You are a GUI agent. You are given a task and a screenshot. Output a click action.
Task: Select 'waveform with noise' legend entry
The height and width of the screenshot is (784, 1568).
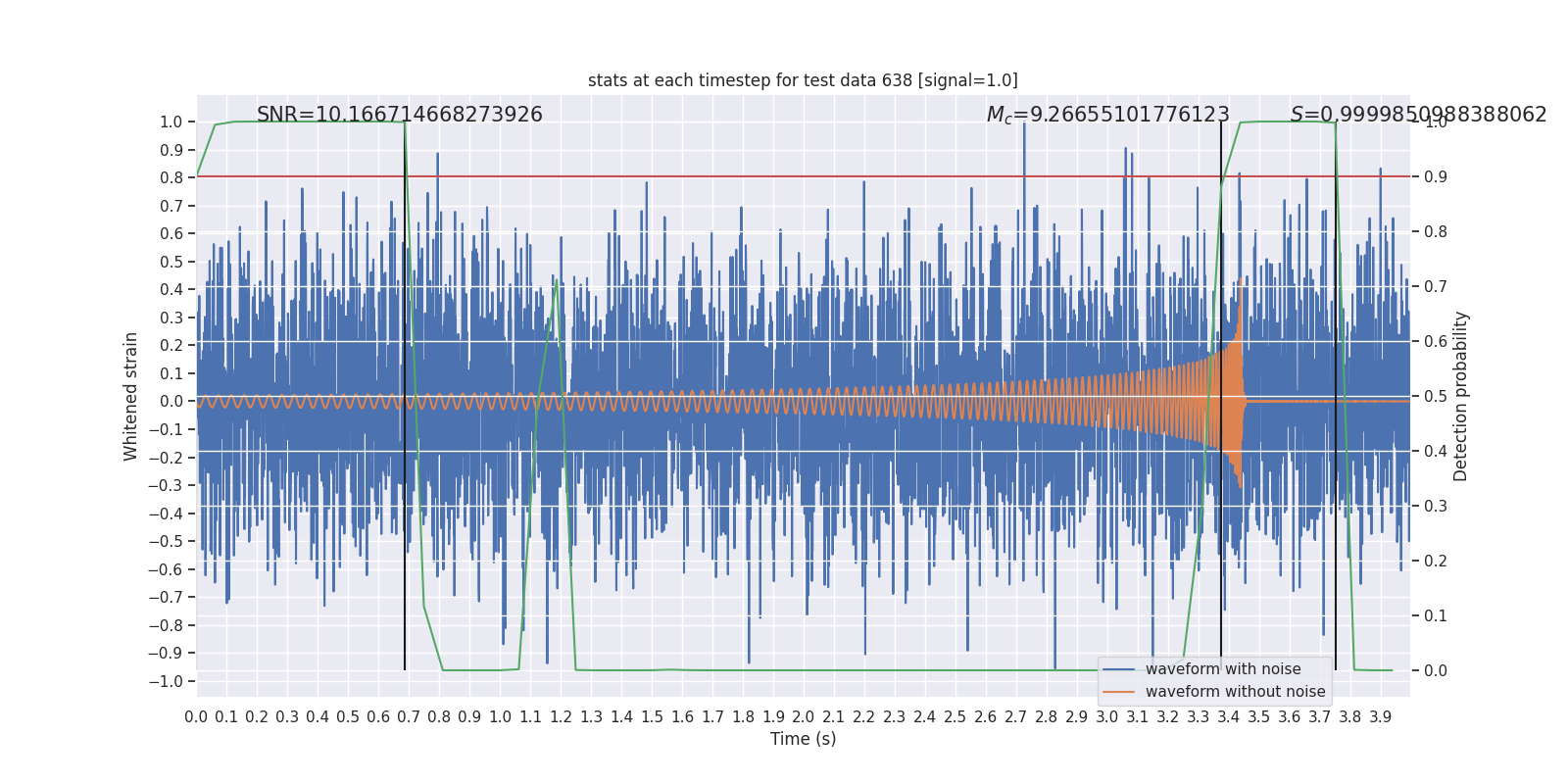pyautogui.click(x=1223, y=669)
